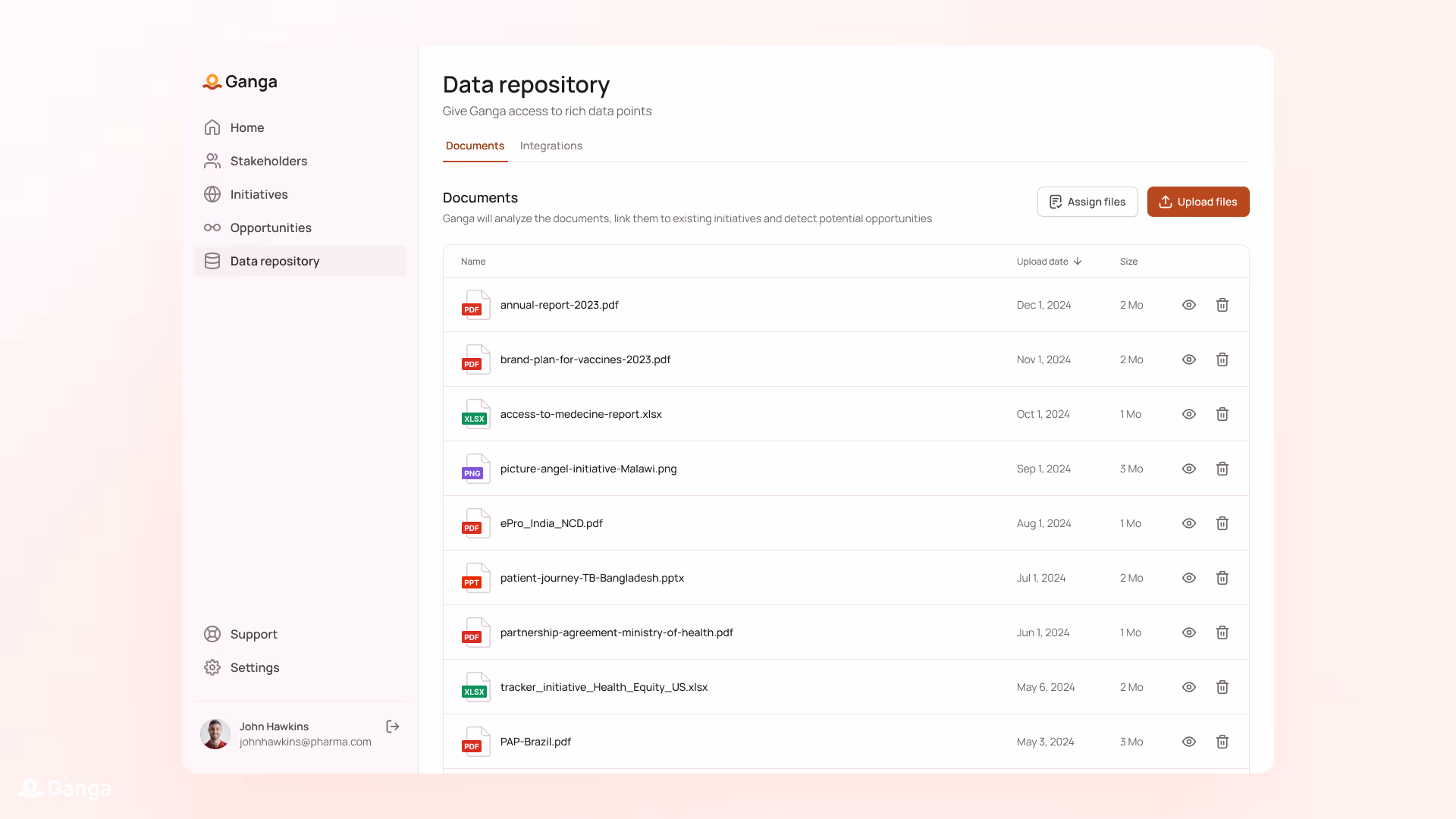Delete annual-report-2023.pdf with the trash icon

pyautogui.click(x=1222, y=305)
